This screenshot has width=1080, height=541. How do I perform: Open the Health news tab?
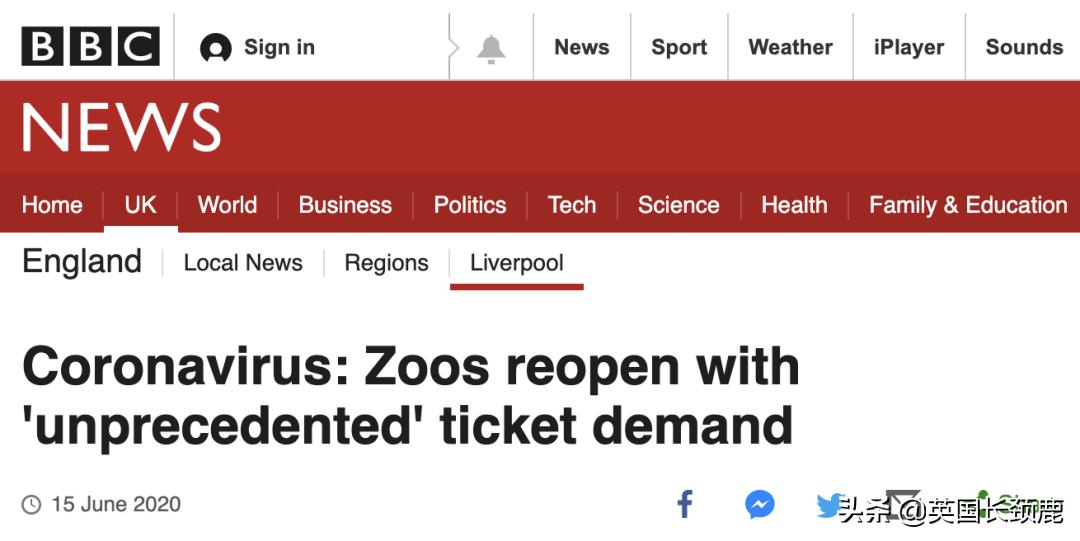794,205
